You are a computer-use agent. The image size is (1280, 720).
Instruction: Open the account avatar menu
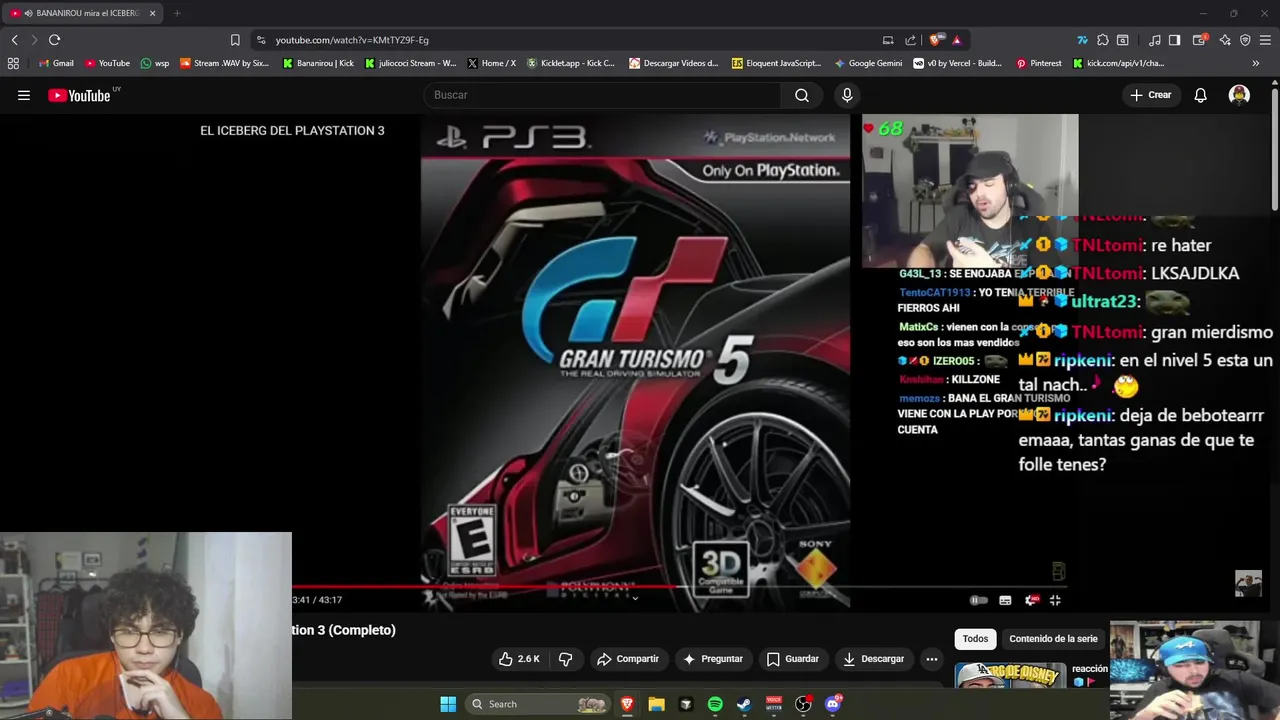pos(1239,95)
